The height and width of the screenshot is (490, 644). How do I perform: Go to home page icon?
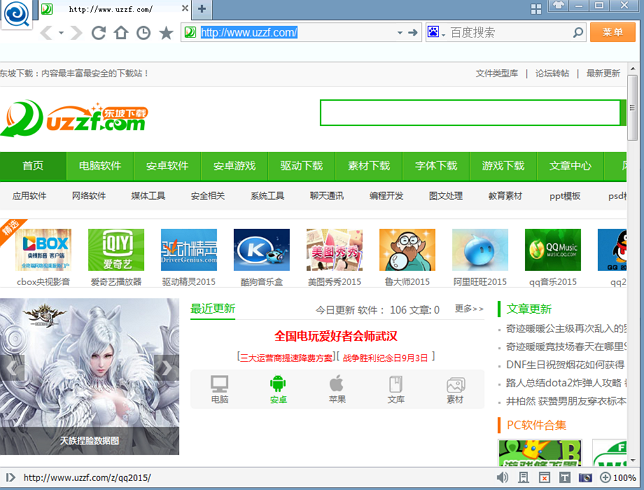click(x=121, y=32)
